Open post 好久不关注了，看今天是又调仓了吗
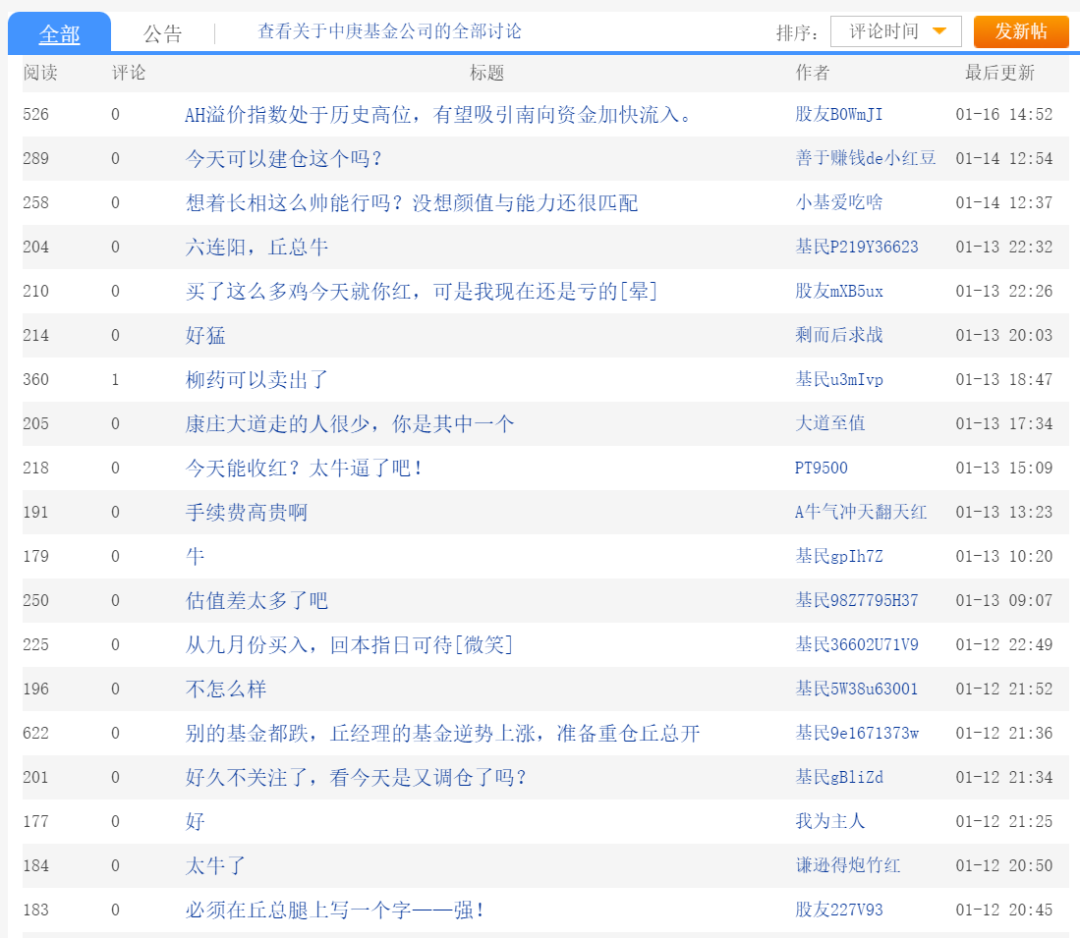Viewport: 1080px width, 938px height. (x=355, y=777)
